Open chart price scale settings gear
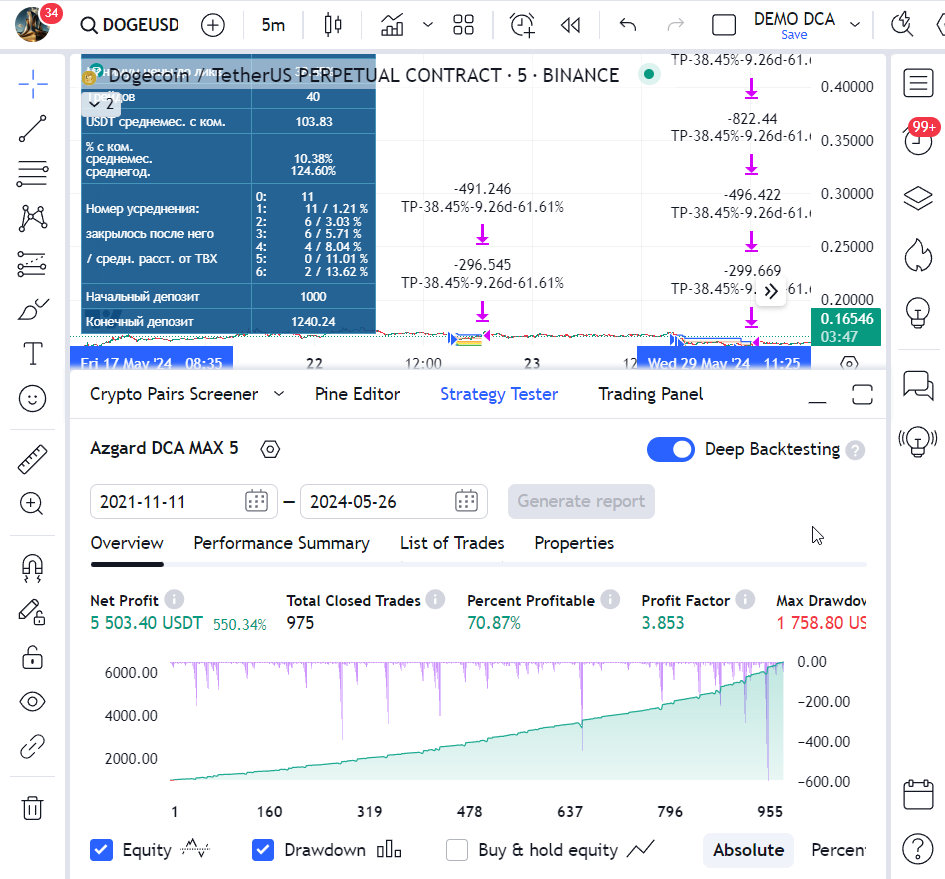Viewport: 945px width, 879px height. tap(849, 364)
